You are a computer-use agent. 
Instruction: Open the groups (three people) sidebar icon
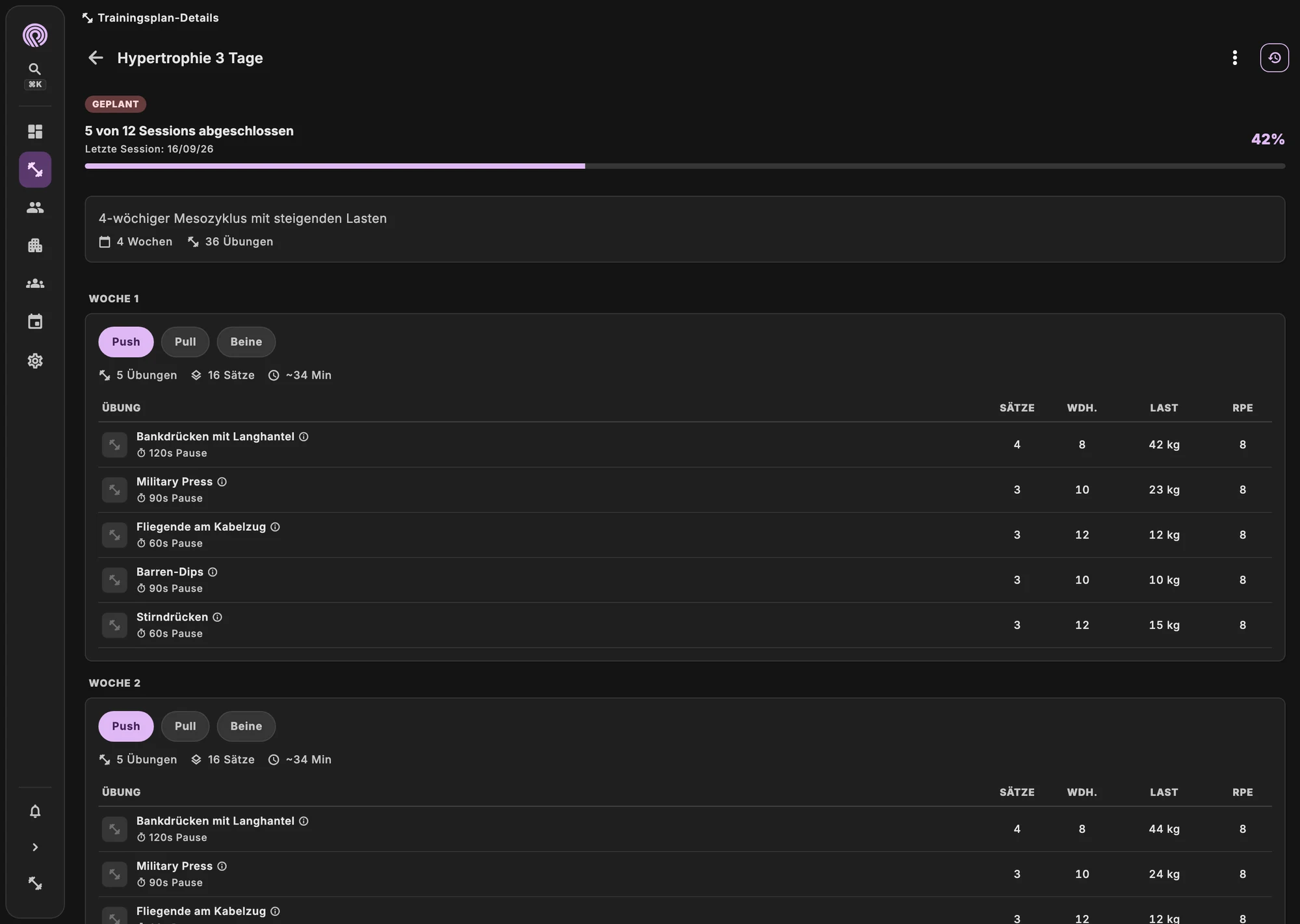tap(35, 283)
